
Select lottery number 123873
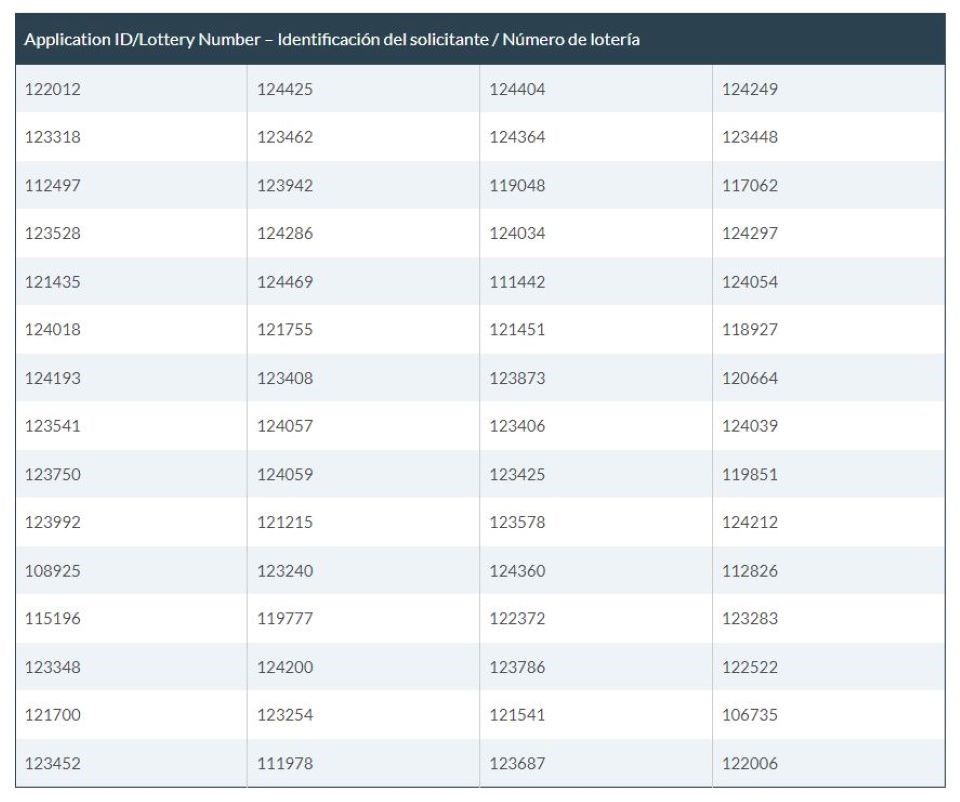point(517,378)
